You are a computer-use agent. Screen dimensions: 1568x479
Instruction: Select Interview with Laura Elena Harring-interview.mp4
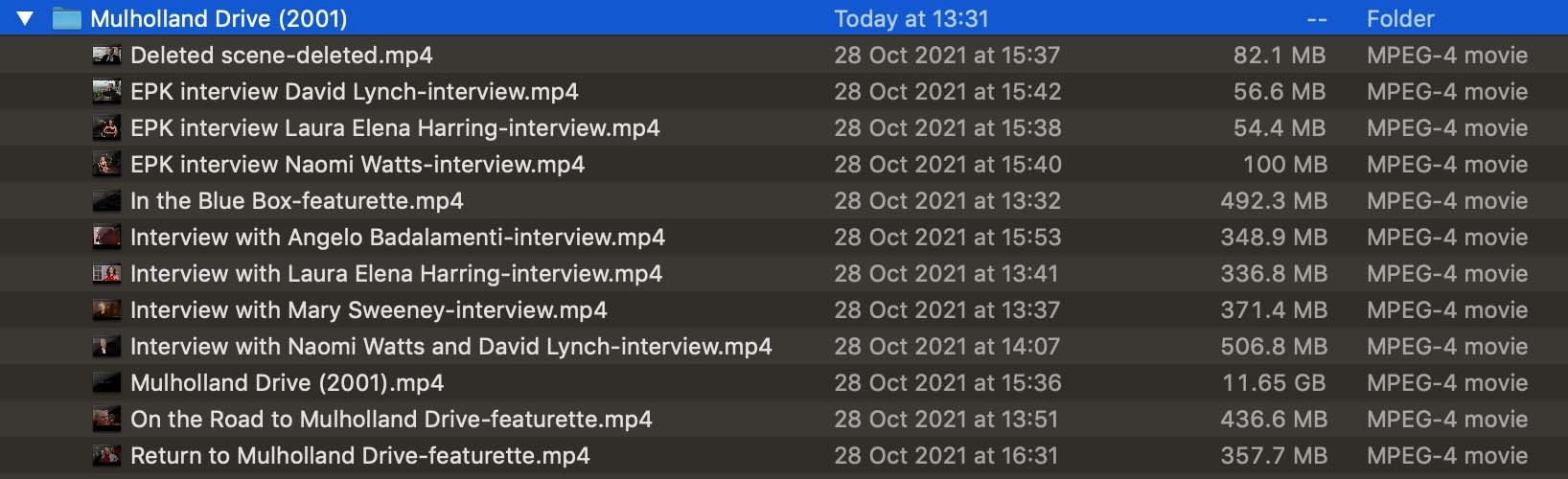(396, 273)
